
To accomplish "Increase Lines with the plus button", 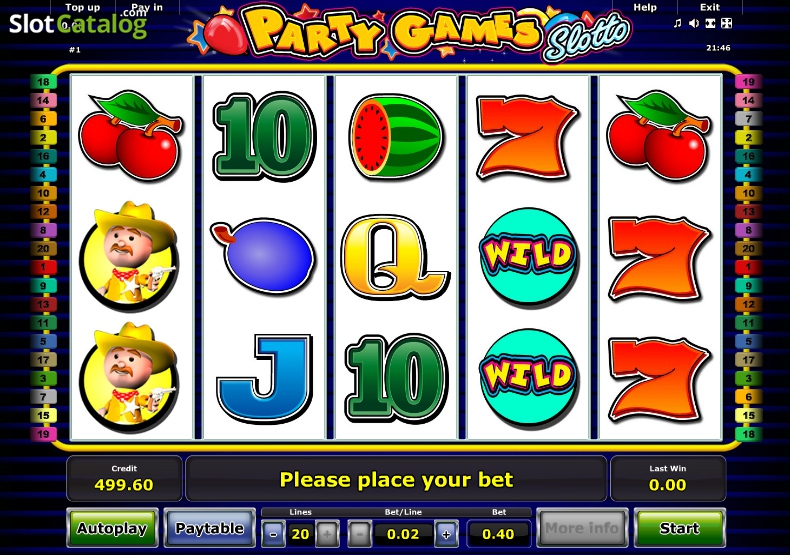I will coord(327,534).
